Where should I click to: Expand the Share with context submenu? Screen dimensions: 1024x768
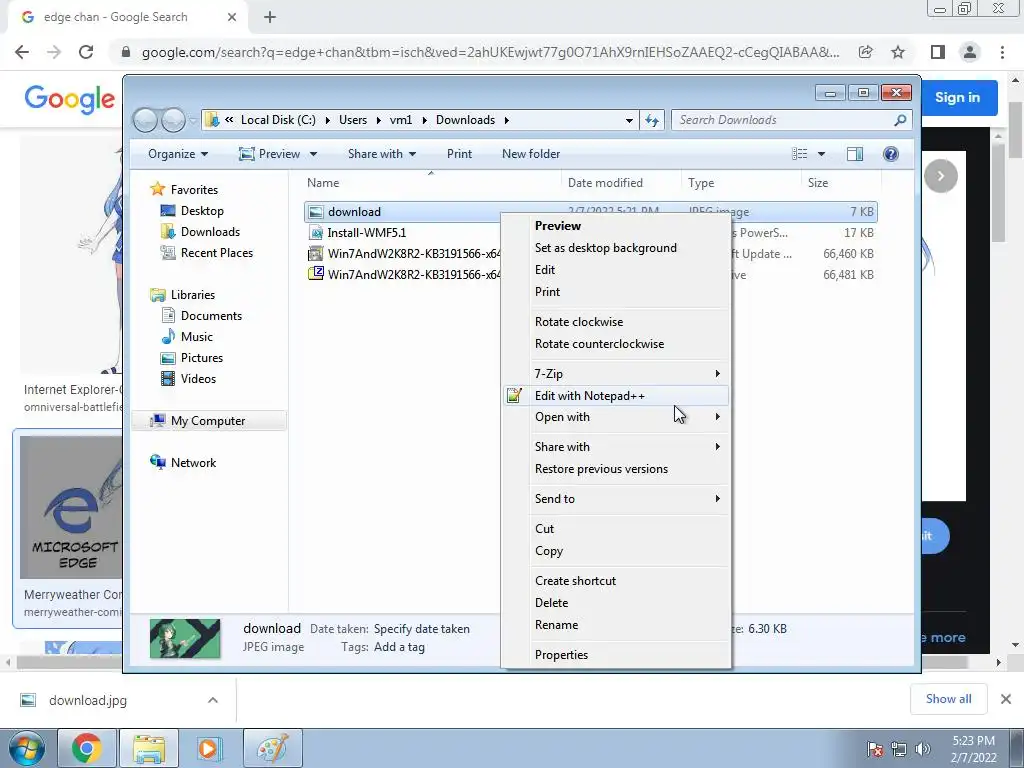click(616, 447)
